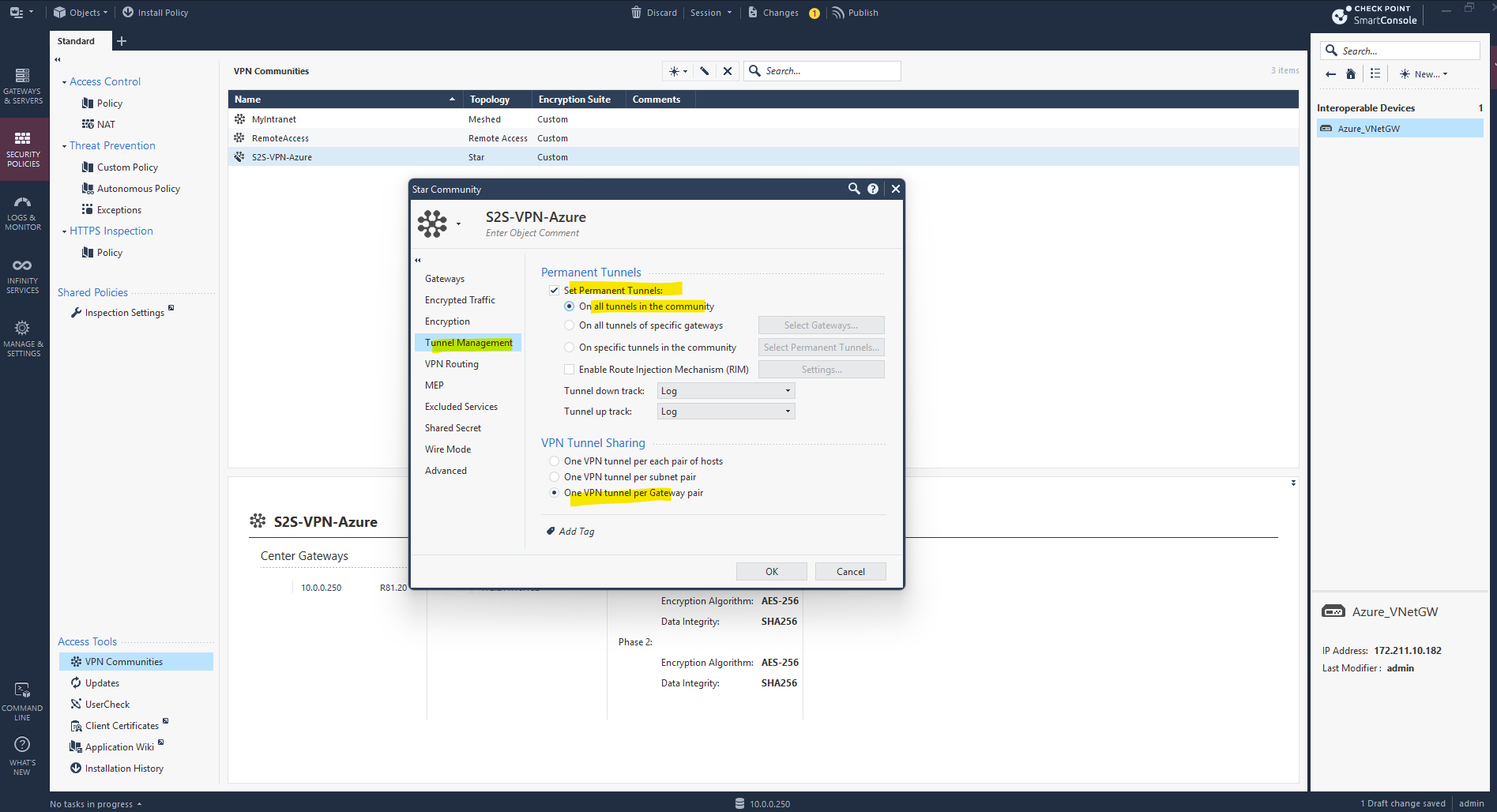Screen dimensions: 1497x812
Task: Click the delete X icon in VPN Communities toolbar
Action: [x=728, y=71]
